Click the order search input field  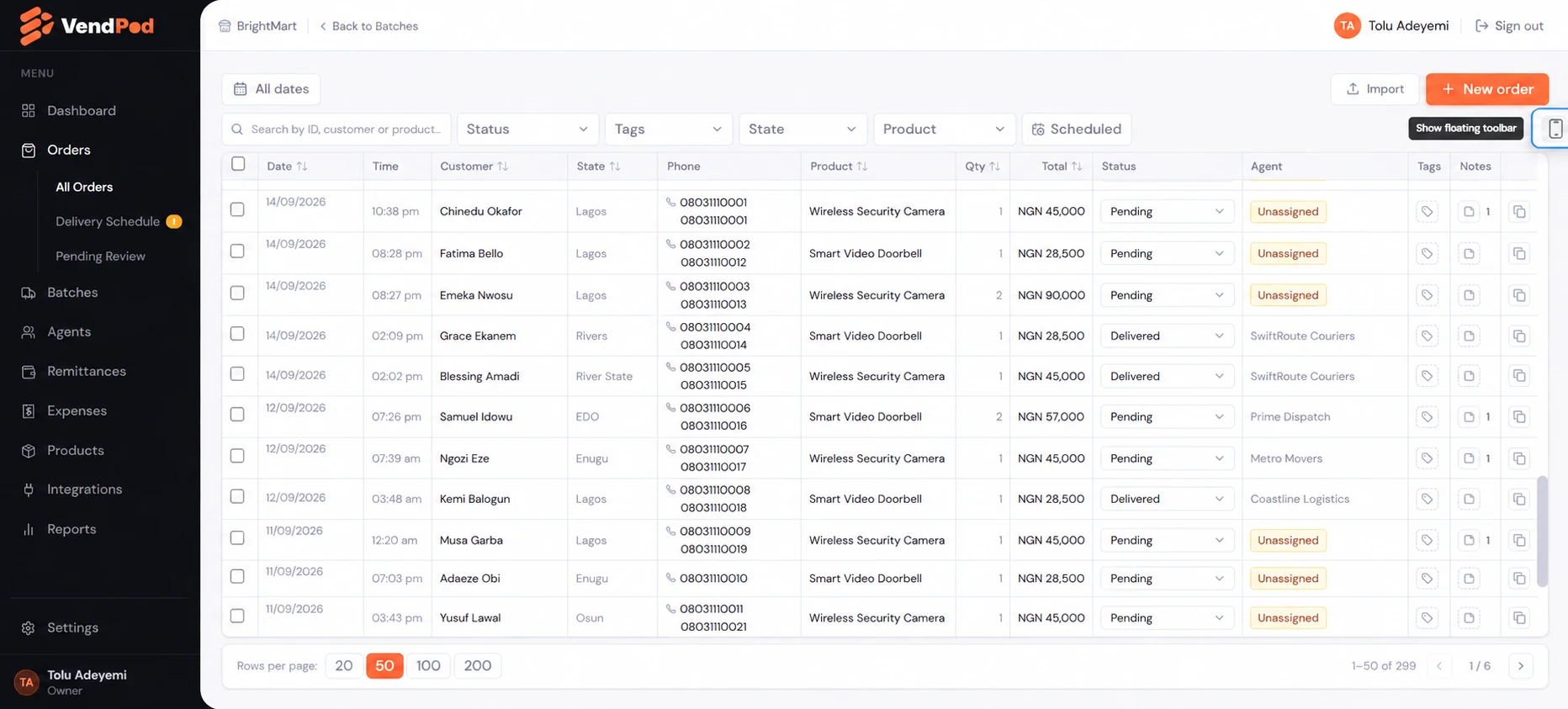point(336,129)
